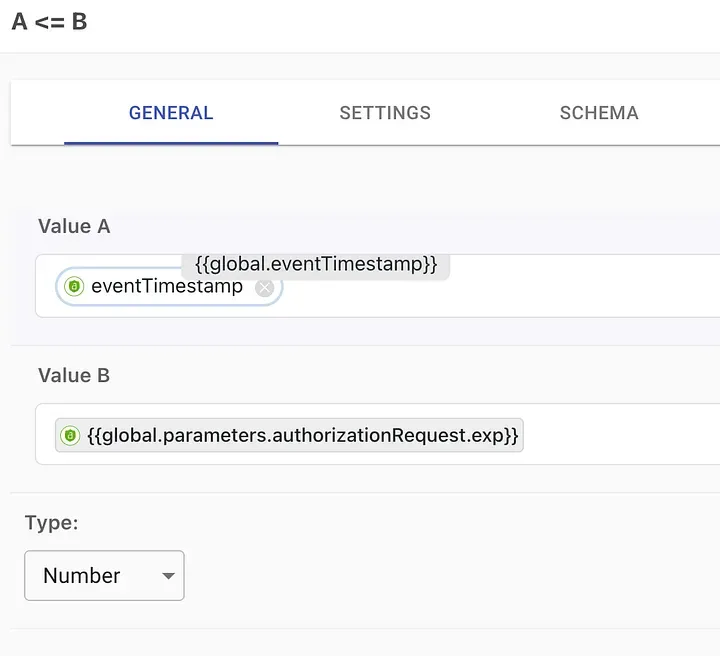Select the authorizationRequest.exp variable chip
This screenshot has height=656, width=720.
click(x=289, y=435)
